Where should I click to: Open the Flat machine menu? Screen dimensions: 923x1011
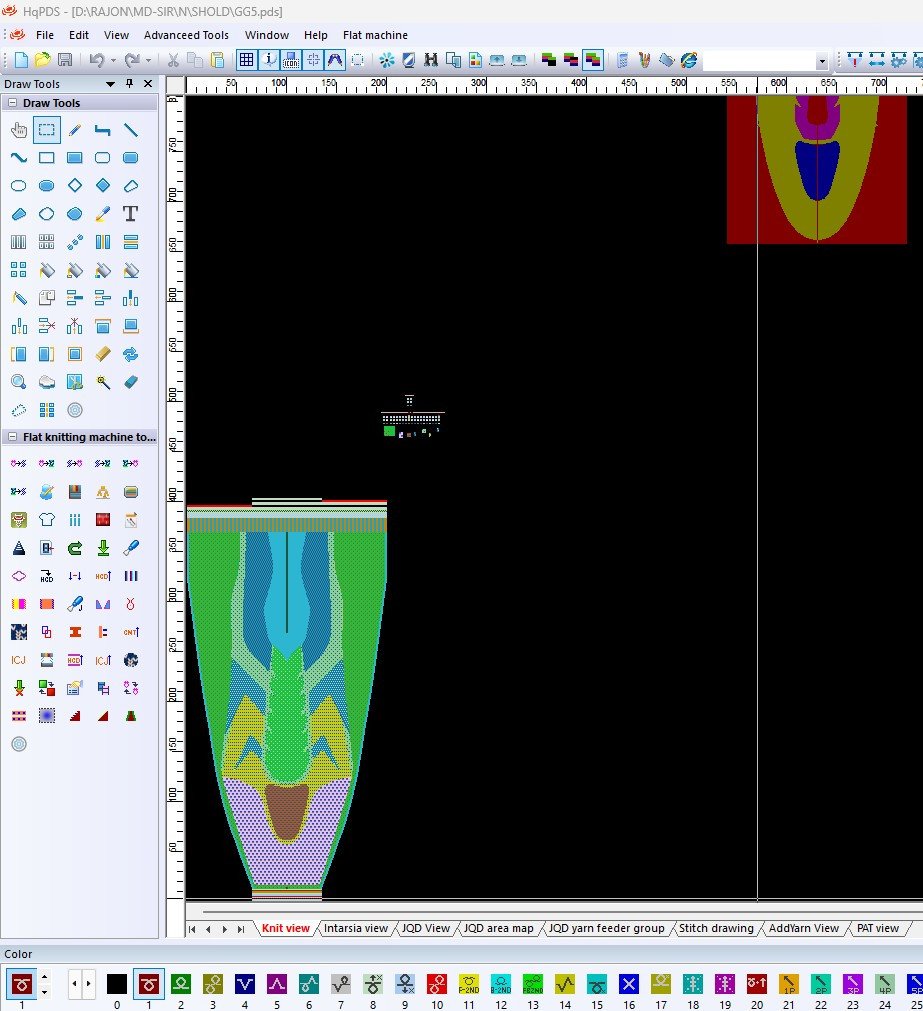[x=375, y=35]
